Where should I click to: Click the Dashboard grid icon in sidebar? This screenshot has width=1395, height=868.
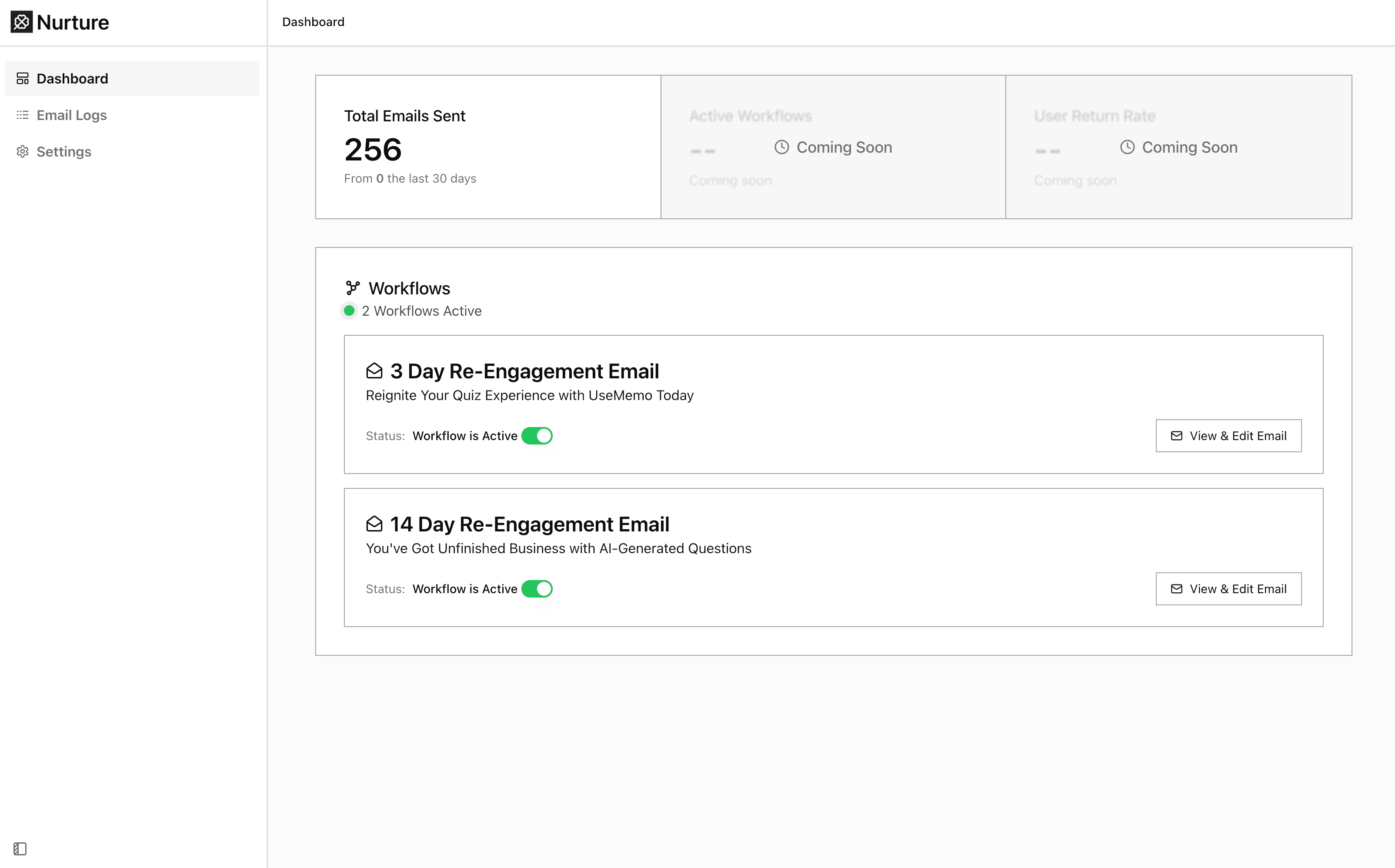click(22, 78)
